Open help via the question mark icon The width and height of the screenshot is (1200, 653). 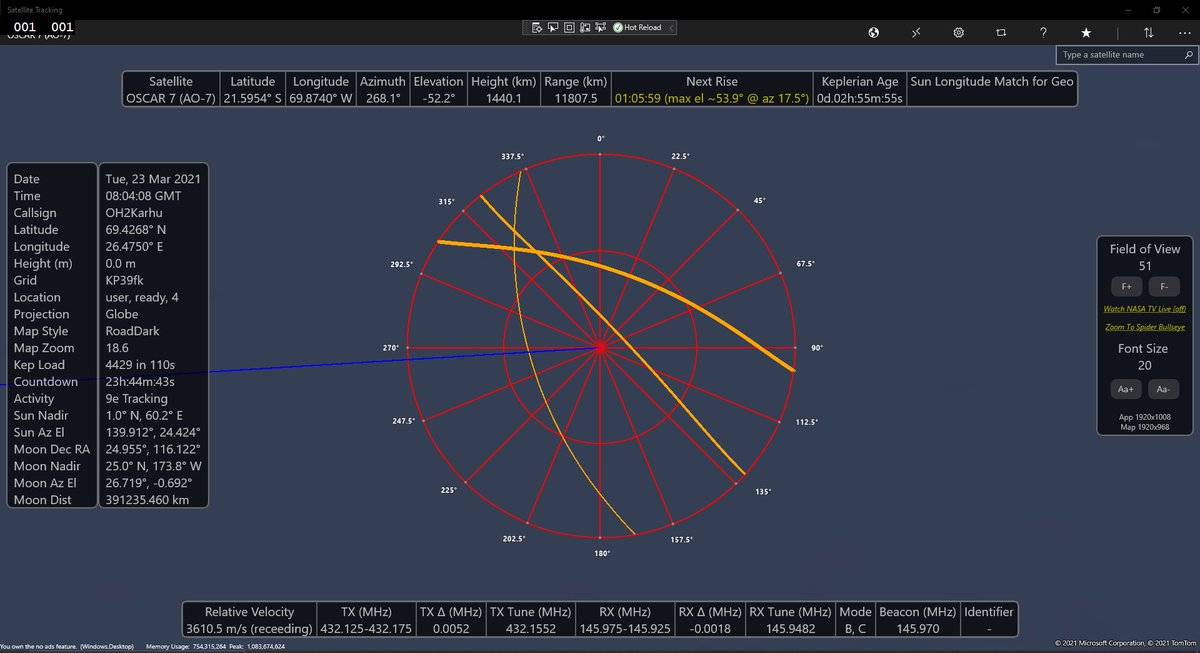click(x=1043, y=32)
